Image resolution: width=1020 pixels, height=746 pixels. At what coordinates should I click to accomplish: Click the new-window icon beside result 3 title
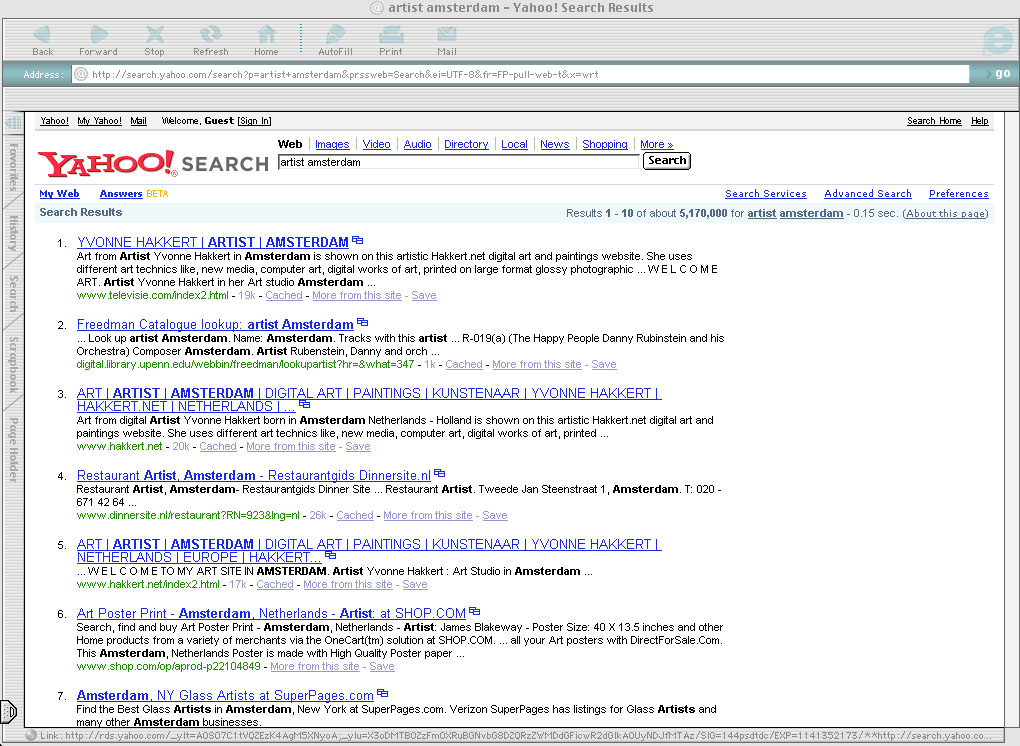click(304, 405)
